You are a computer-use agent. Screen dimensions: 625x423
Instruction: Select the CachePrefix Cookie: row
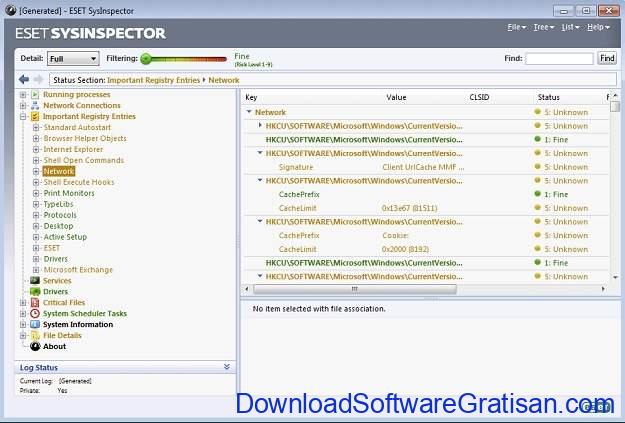point(425,236)
